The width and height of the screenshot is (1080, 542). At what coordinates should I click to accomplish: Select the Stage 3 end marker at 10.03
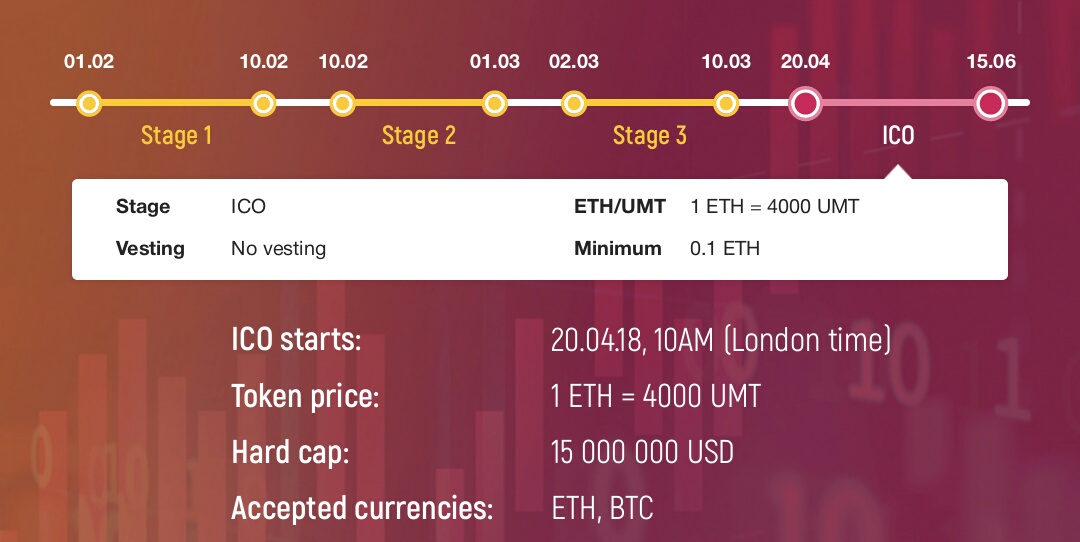coord(726,103)
